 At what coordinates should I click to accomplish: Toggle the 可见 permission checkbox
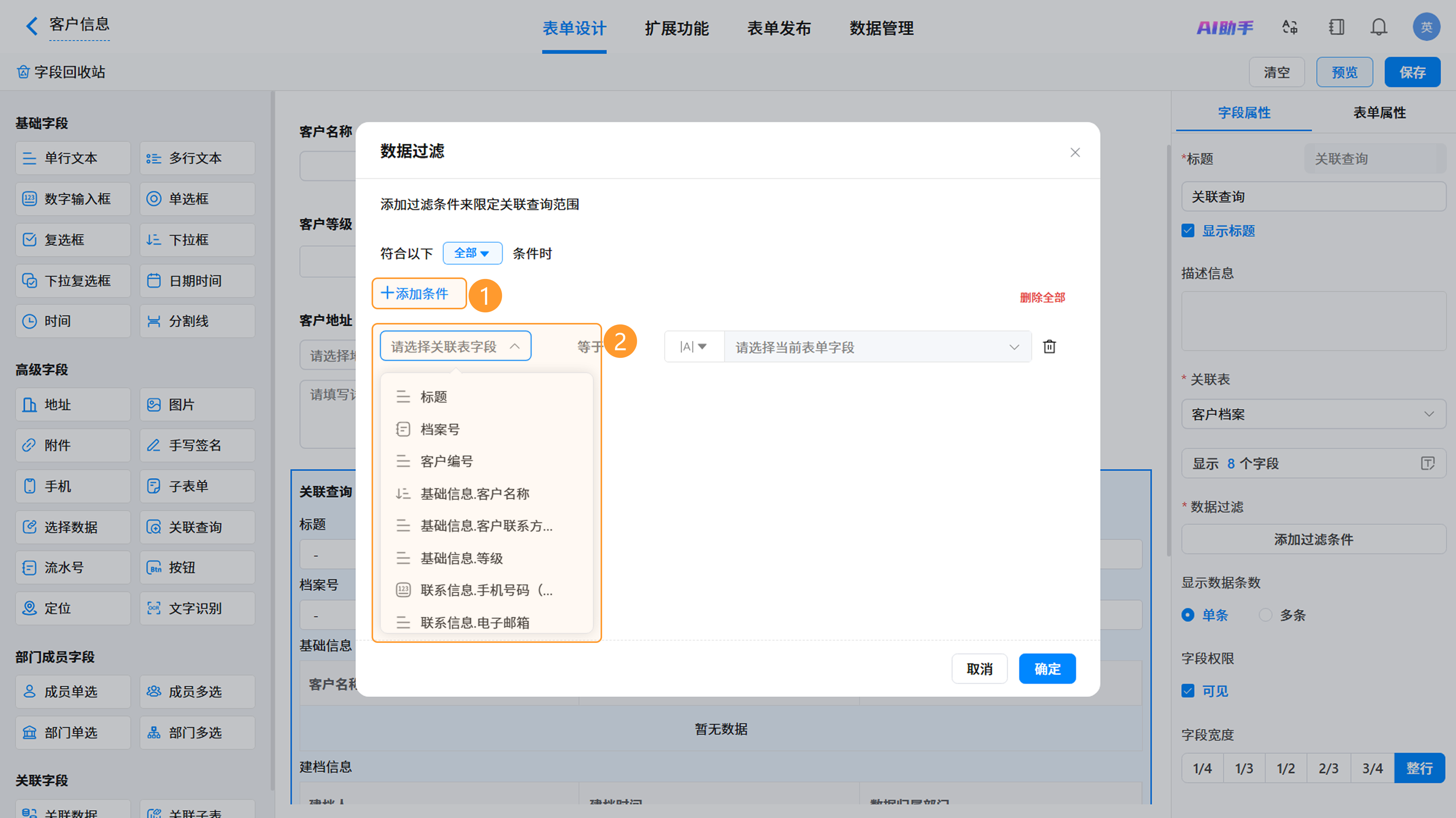[1188, 691]
